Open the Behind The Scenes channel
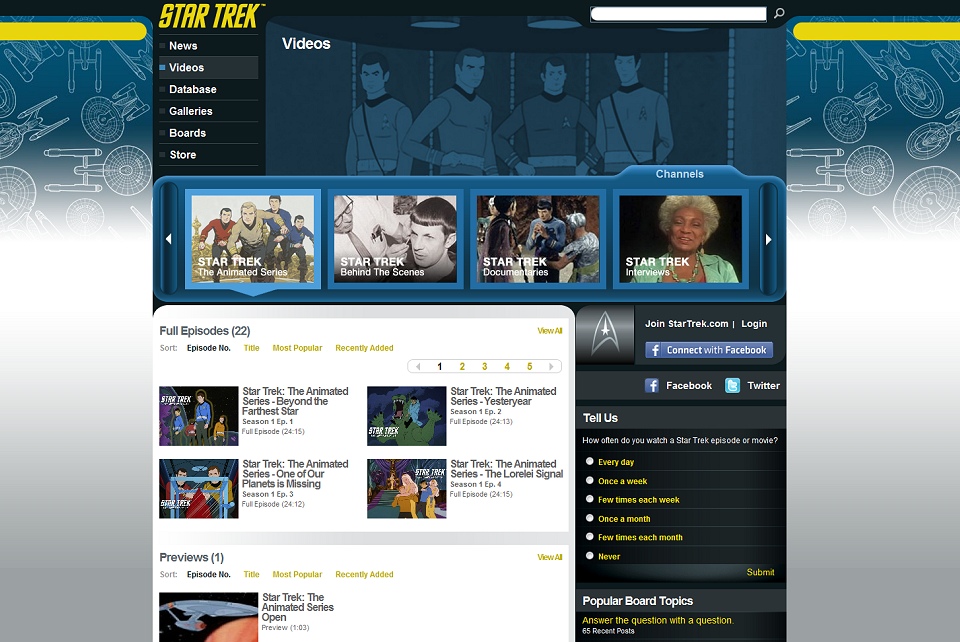 coord(396,239)
